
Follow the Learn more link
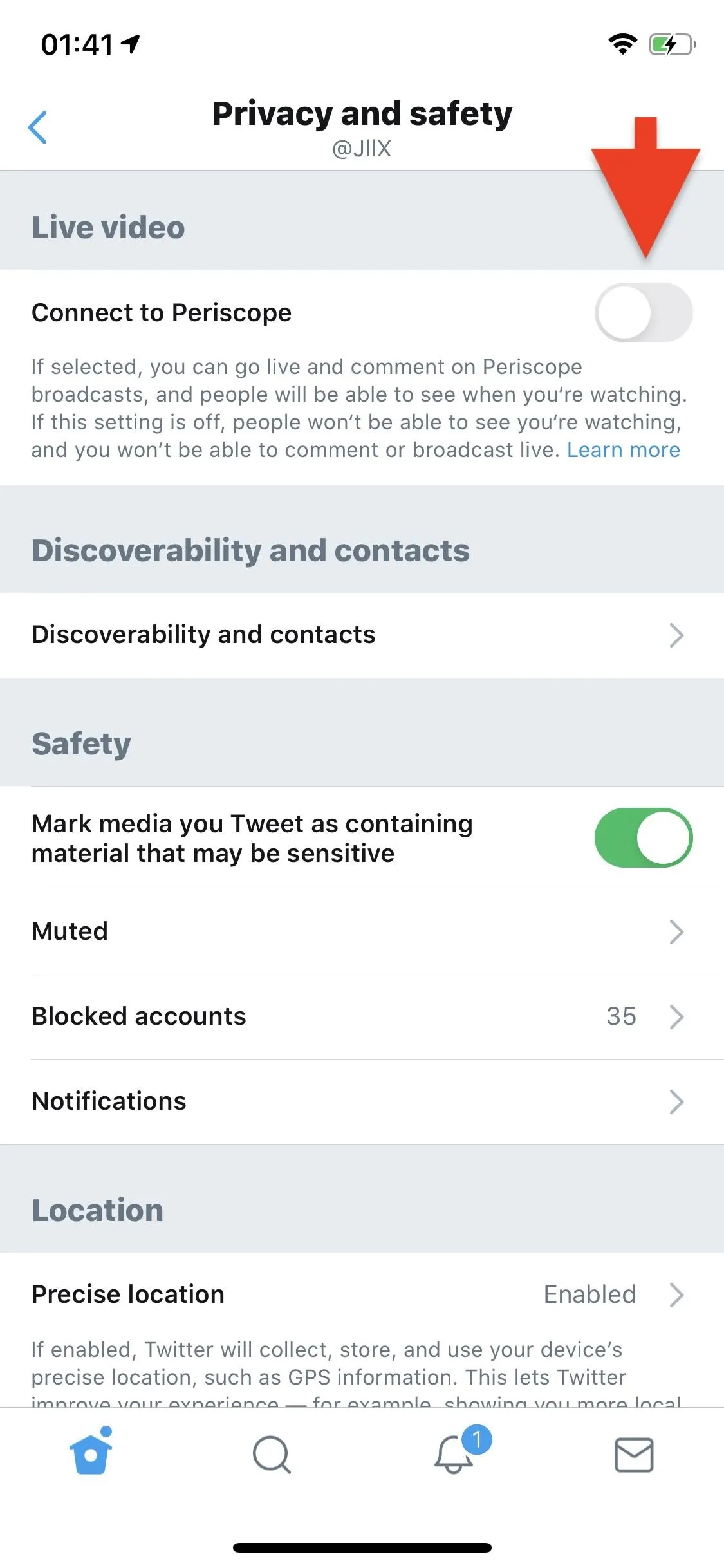pos(623,450)
